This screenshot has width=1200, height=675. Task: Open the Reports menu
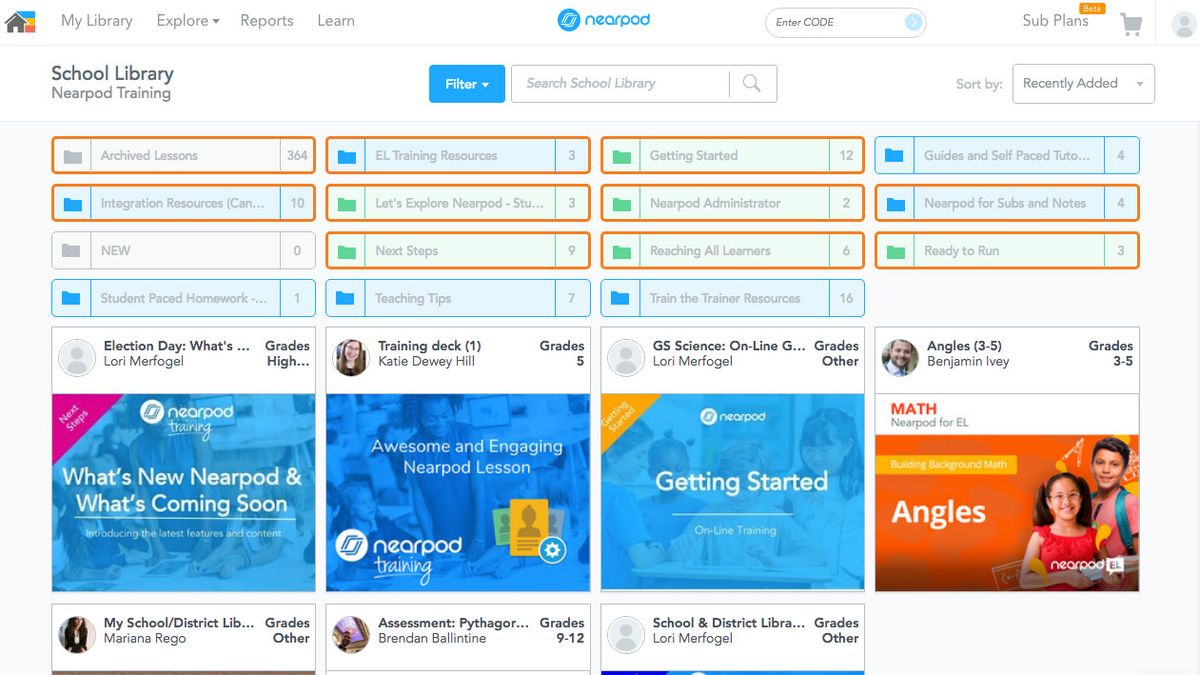pos(266,20)
